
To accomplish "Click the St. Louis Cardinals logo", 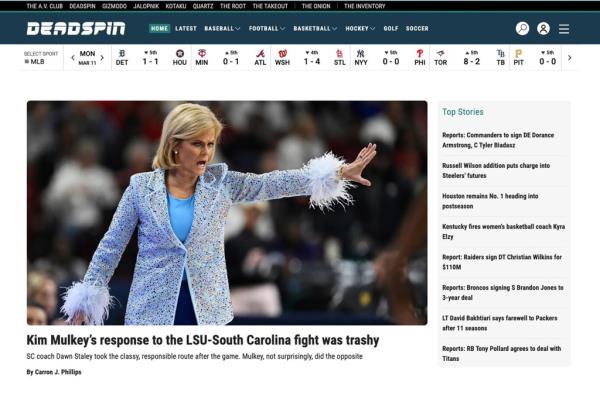I will pyautogui.click(x=339, y=54).
